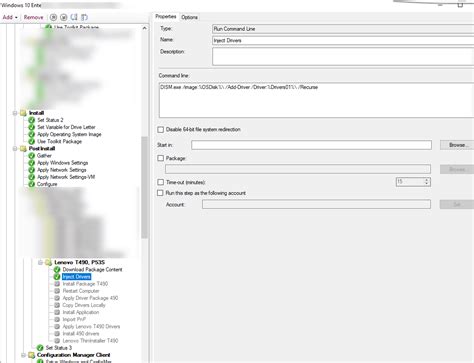Increase the time-out minutes spinner

pyautogui.click(x=427, y=180)
